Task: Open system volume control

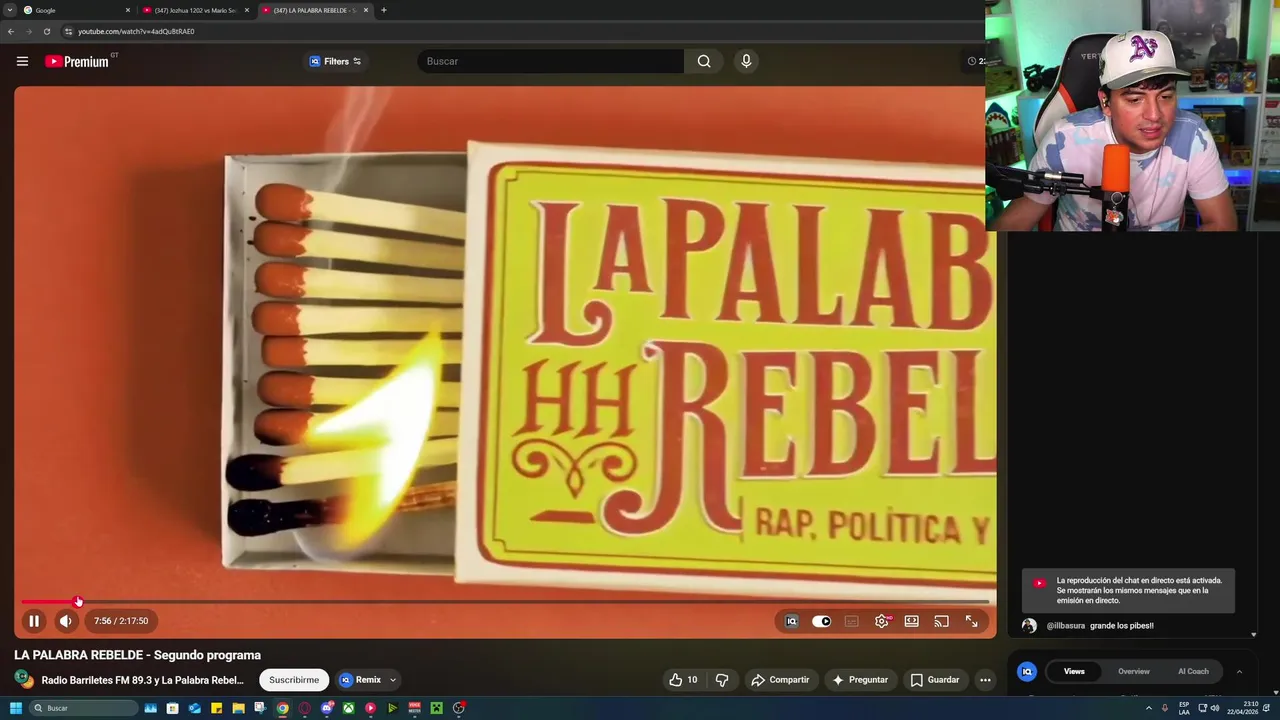Action: [1215, 708]
